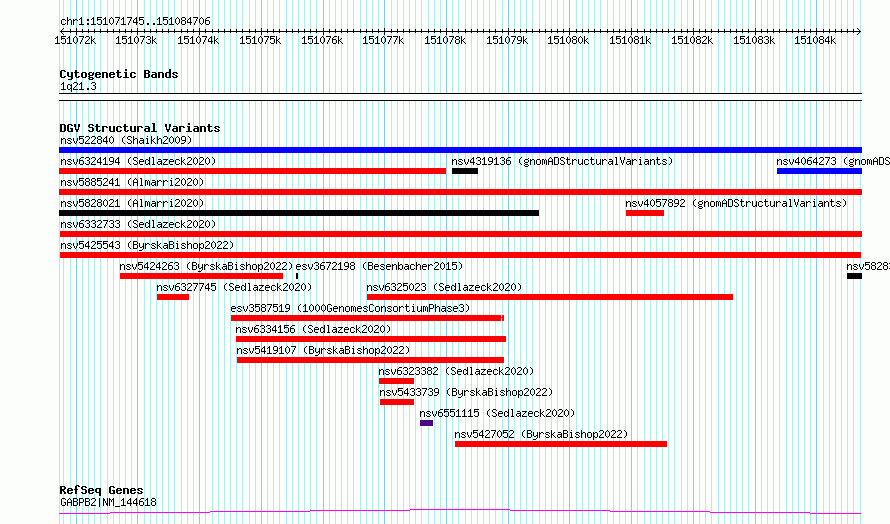
Task: Click the blue nsv522840 variant bar
Action: pyautogui.click(x=460, y=150)
